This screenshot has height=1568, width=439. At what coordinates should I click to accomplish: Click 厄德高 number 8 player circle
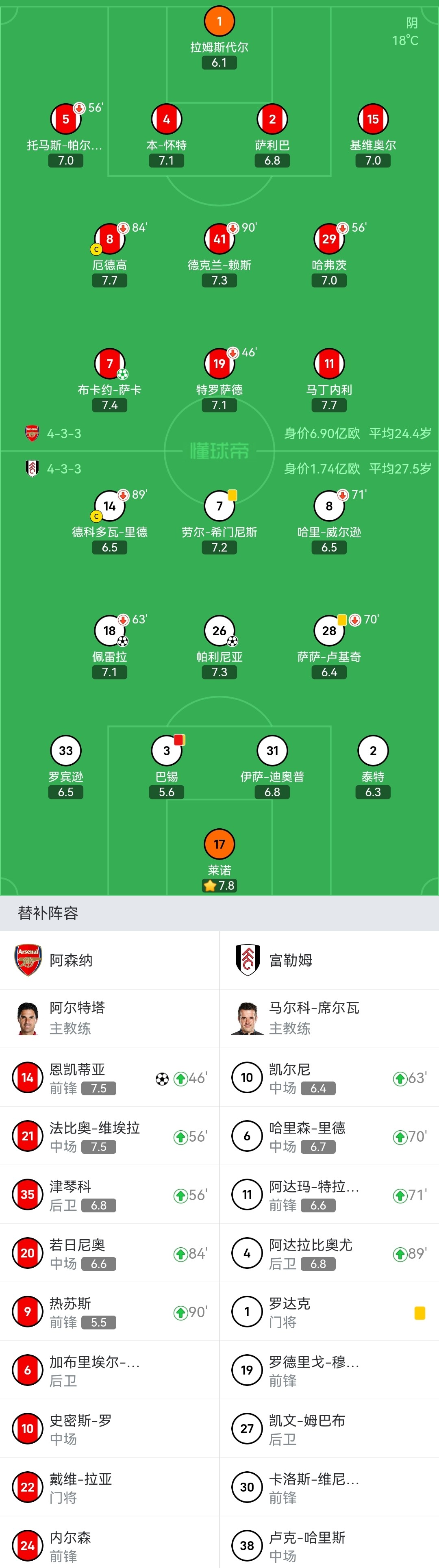pyautogui.click(x=110, y=239)
